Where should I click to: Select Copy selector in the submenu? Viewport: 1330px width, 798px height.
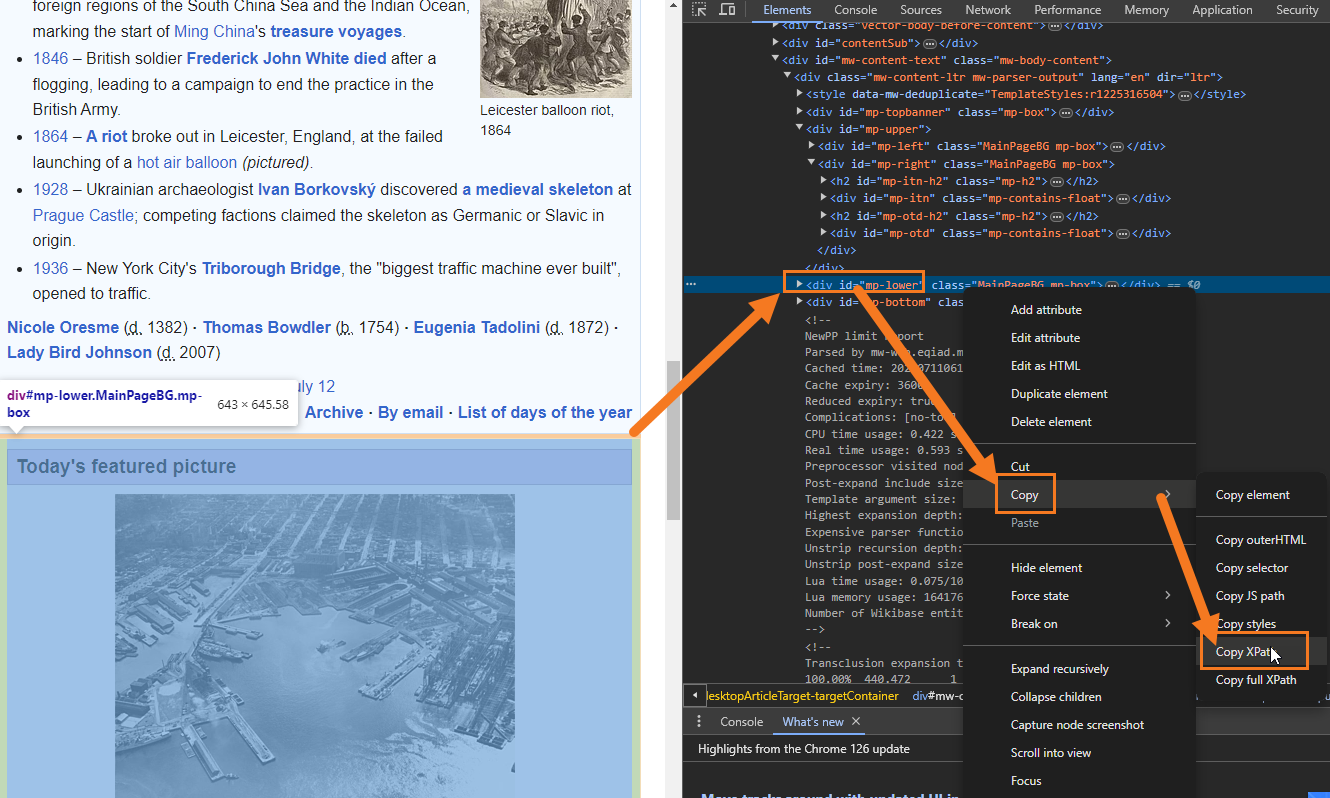tap(1251, 568)
